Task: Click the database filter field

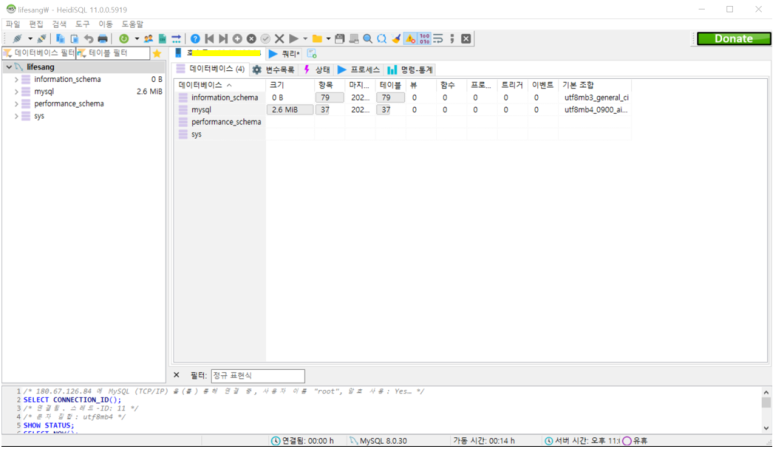Action: point(39,53)
